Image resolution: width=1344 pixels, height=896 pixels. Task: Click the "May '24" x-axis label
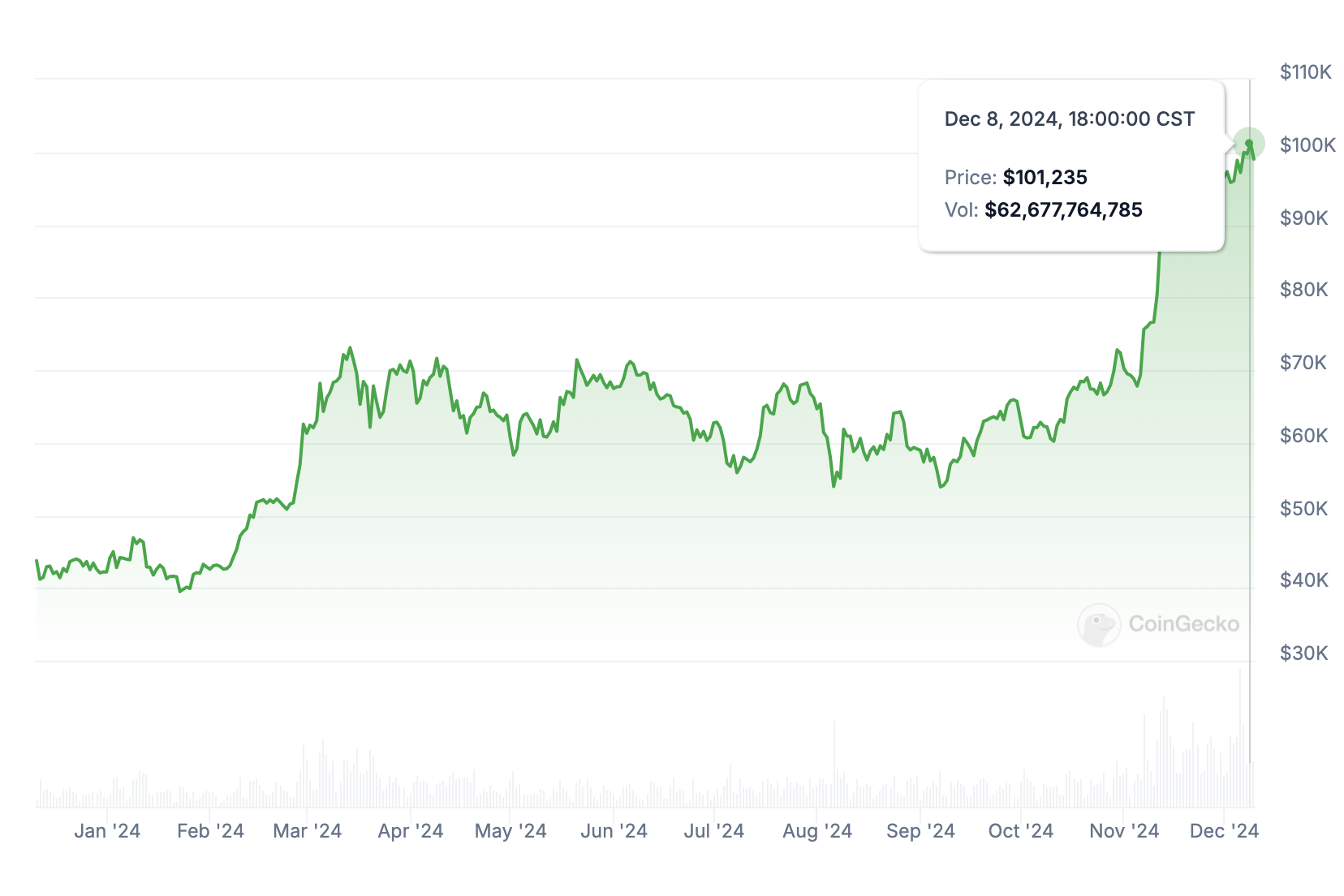pyautogui.click(x=510, y=831)
